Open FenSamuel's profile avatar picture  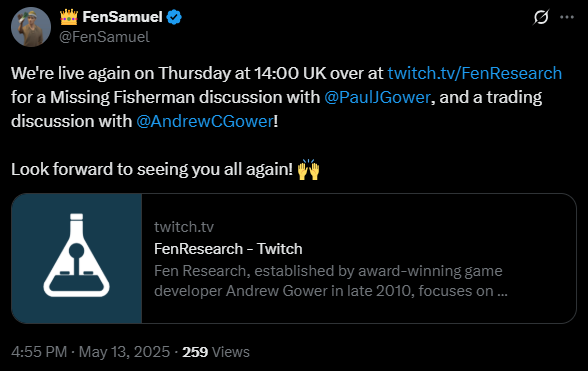pos(31,27)
